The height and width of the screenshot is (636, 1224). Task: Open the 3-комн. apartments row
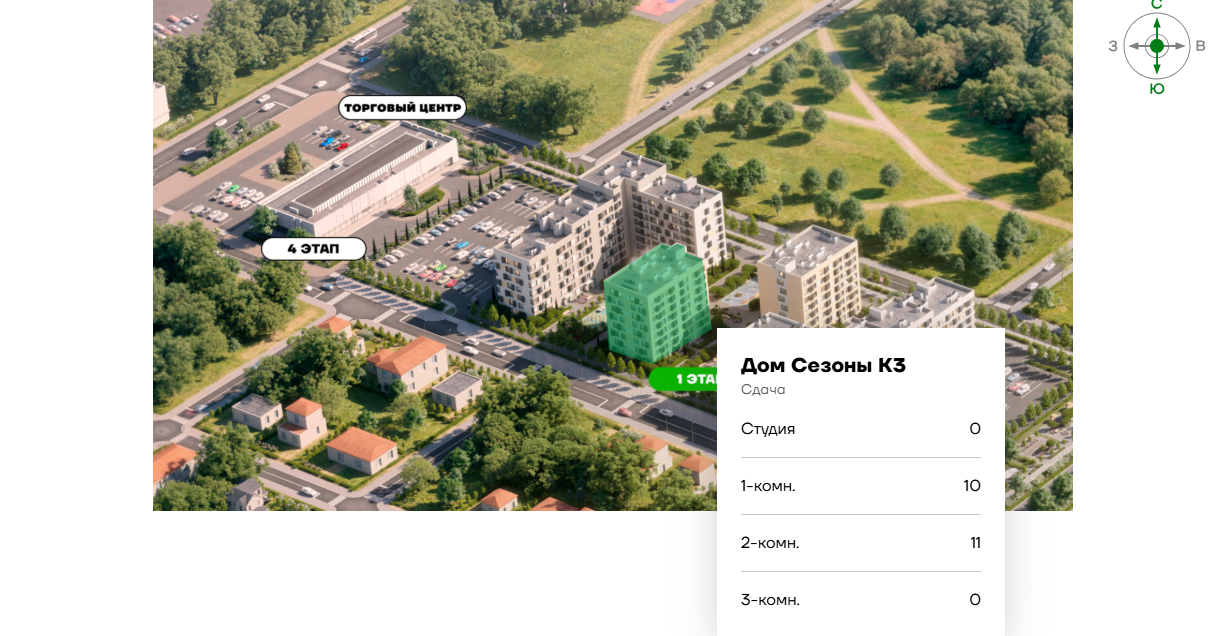860,600
